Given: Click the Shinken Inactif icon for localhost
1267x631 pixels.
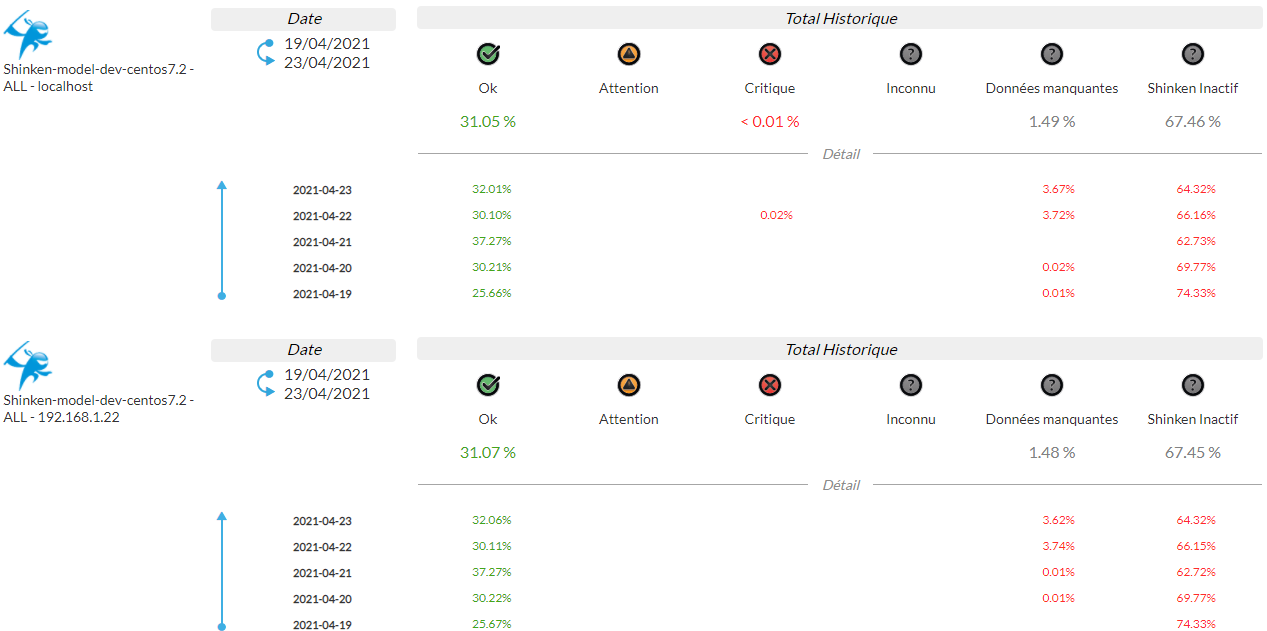Looking at the screenshot, I should coord(1192,54).
